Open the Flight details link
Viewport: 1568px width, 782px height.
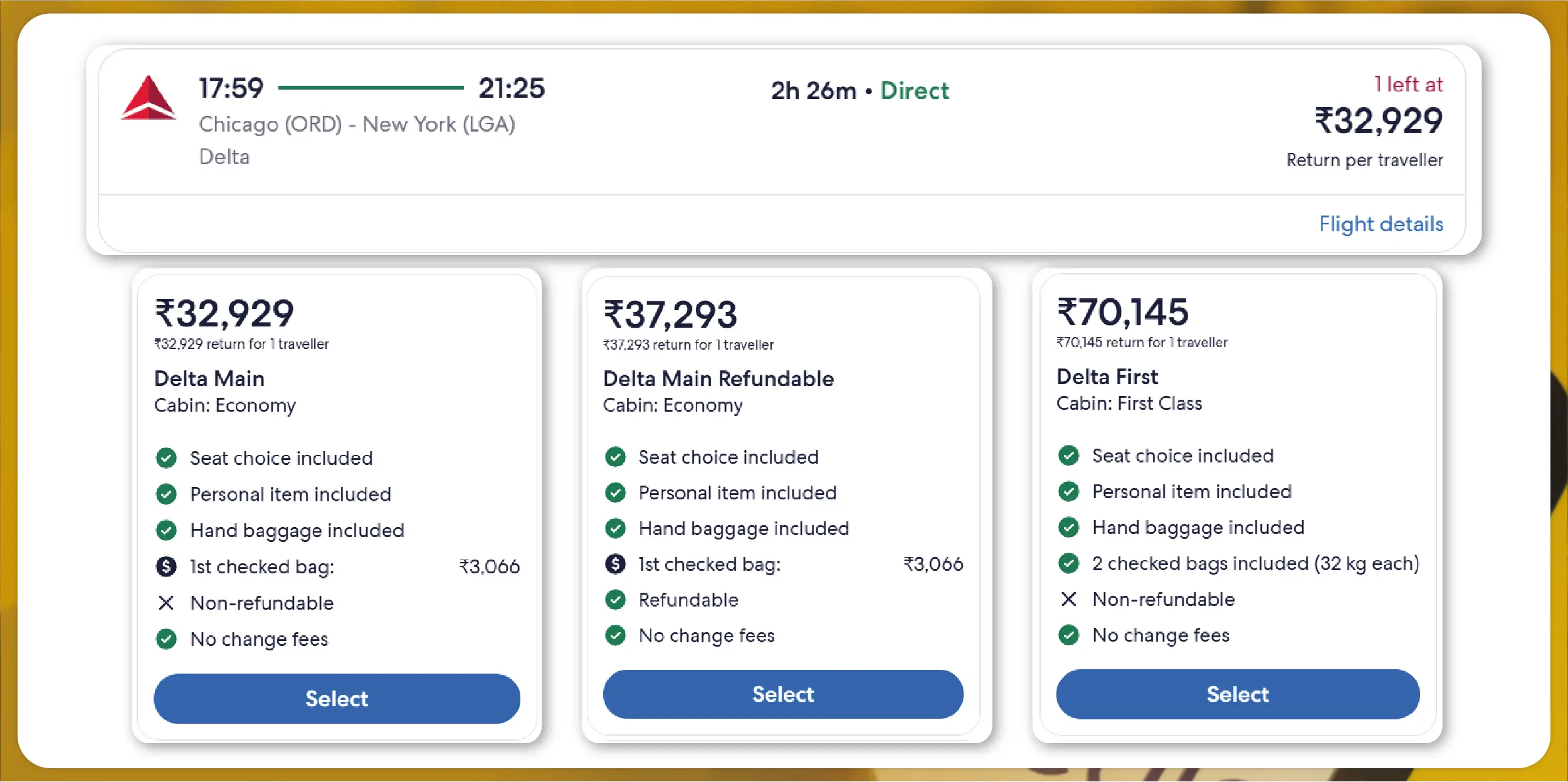coord(1381,224)
